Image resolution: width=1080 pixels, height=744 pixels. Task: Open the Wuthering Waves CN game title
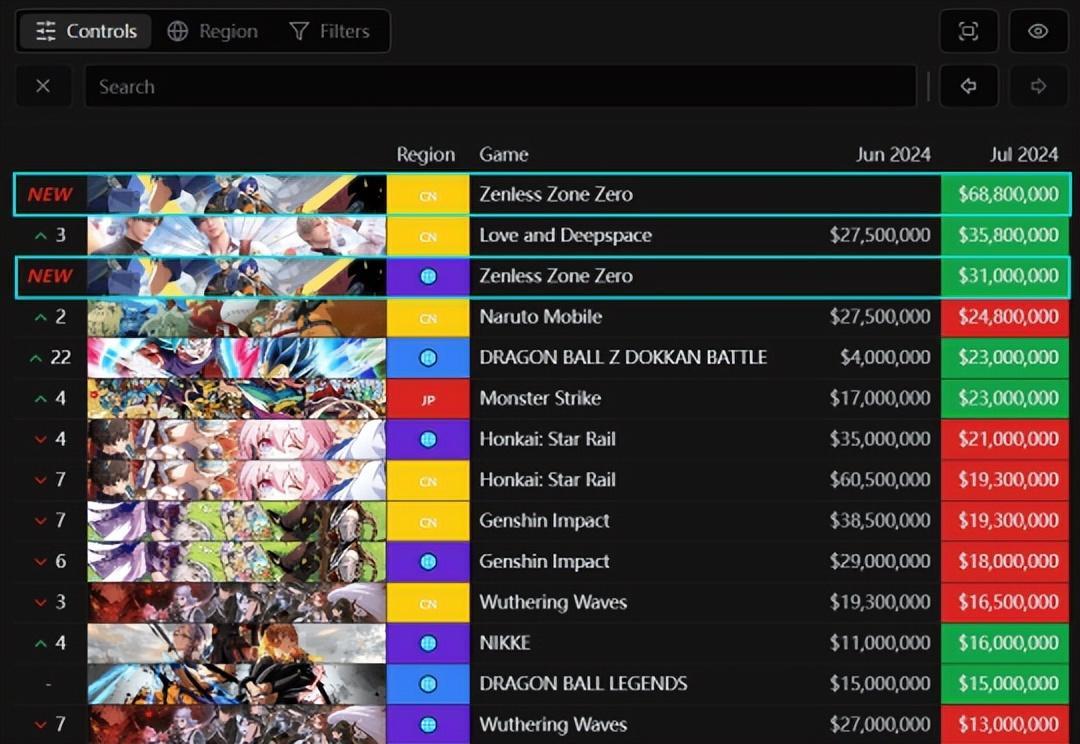[x=553, y=602]
